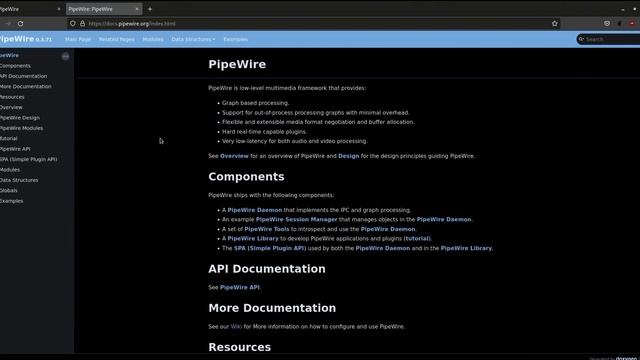Click the search magnifier icon in docs header
Viewport: 640px width, 360px height.
(581, 39)
